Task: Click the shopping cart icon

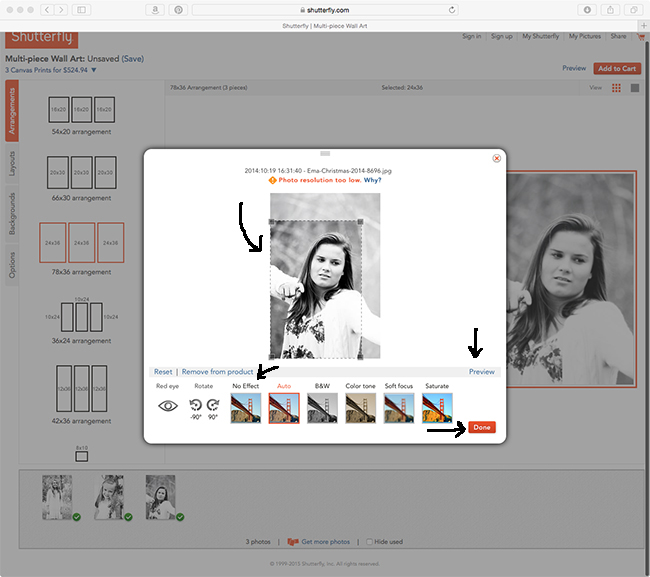Action: coord(641,37)
